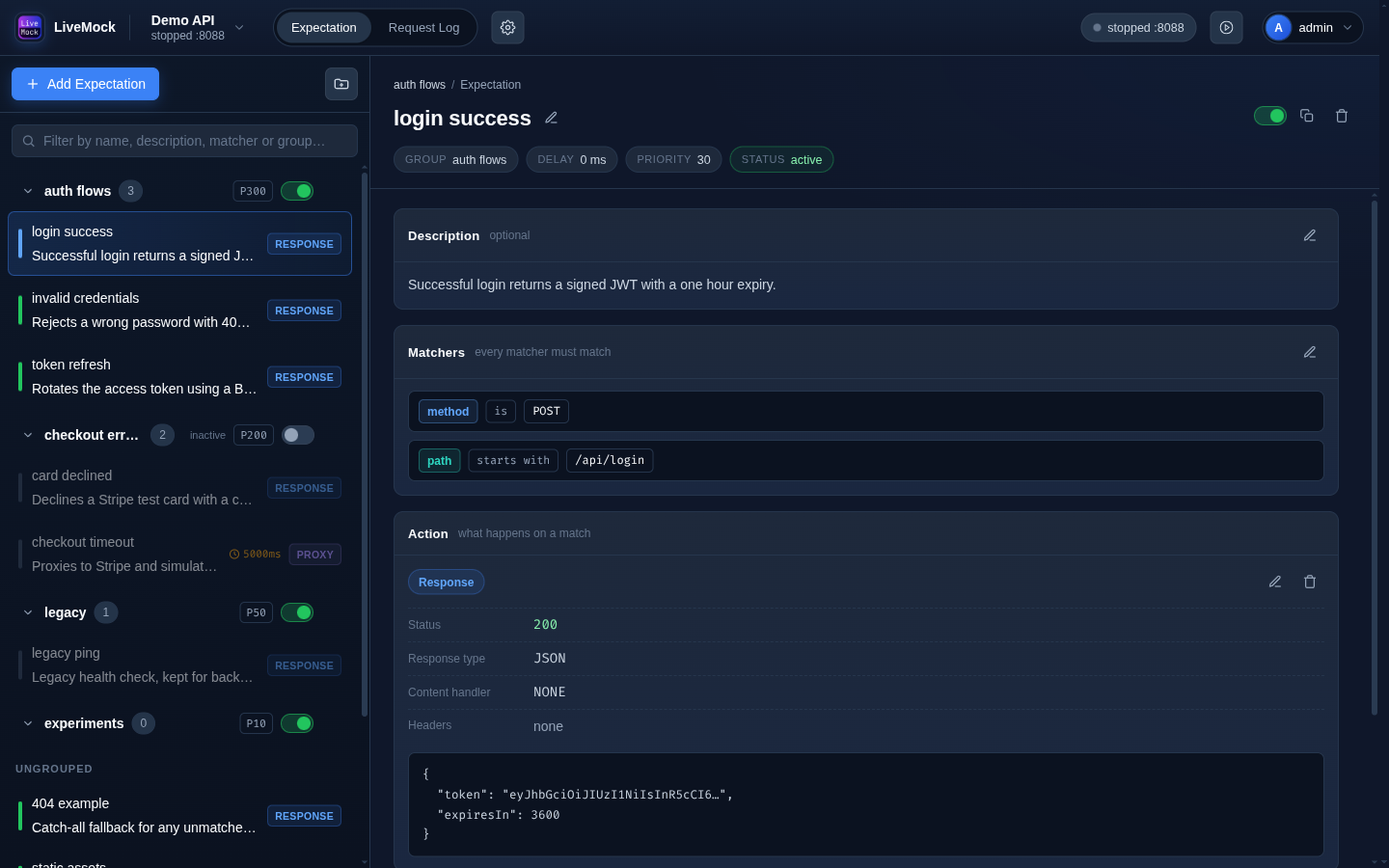Select the checkout timeout expectation
Viewport: 1389px width, 868px height.
179,555
